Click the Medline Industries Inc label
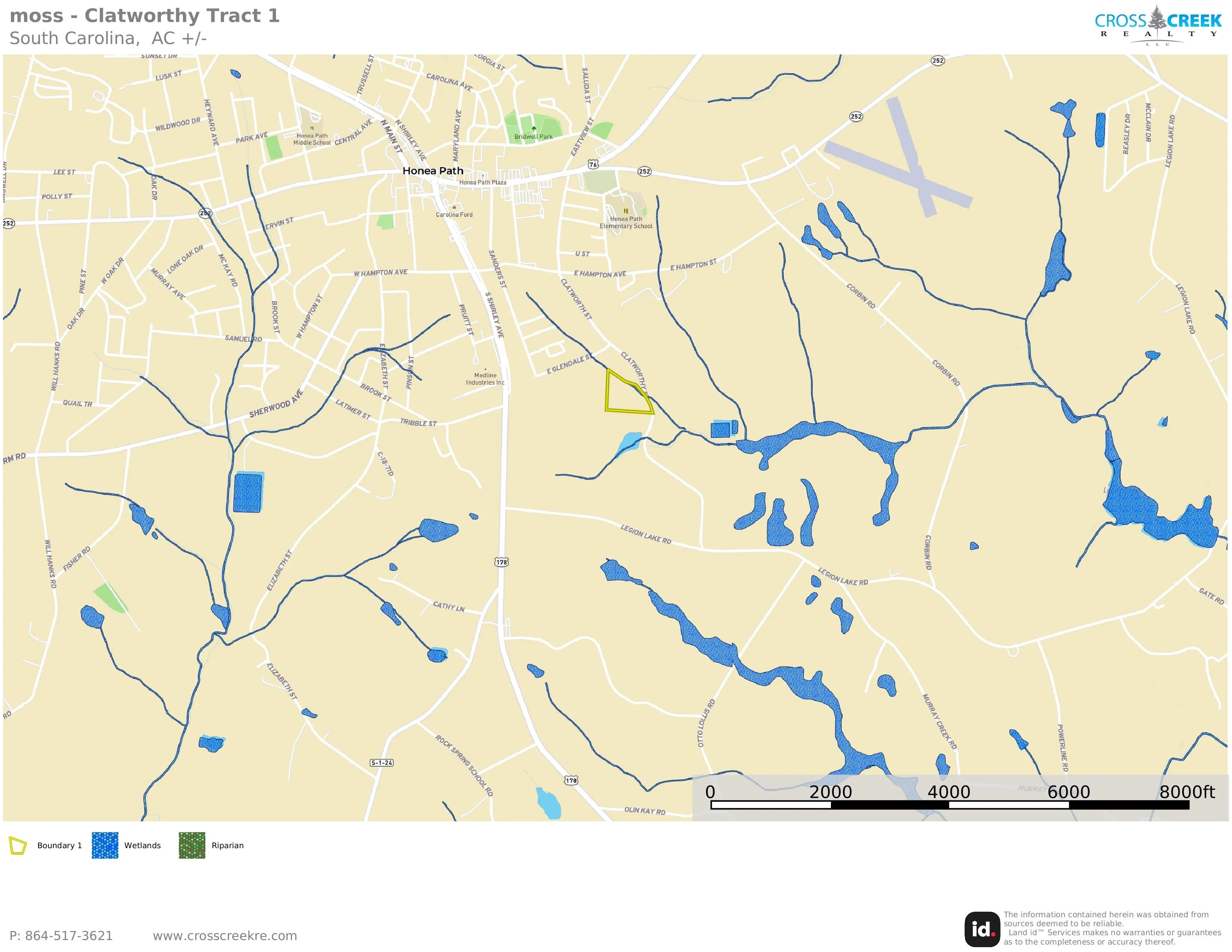 [x=485, y=379]
